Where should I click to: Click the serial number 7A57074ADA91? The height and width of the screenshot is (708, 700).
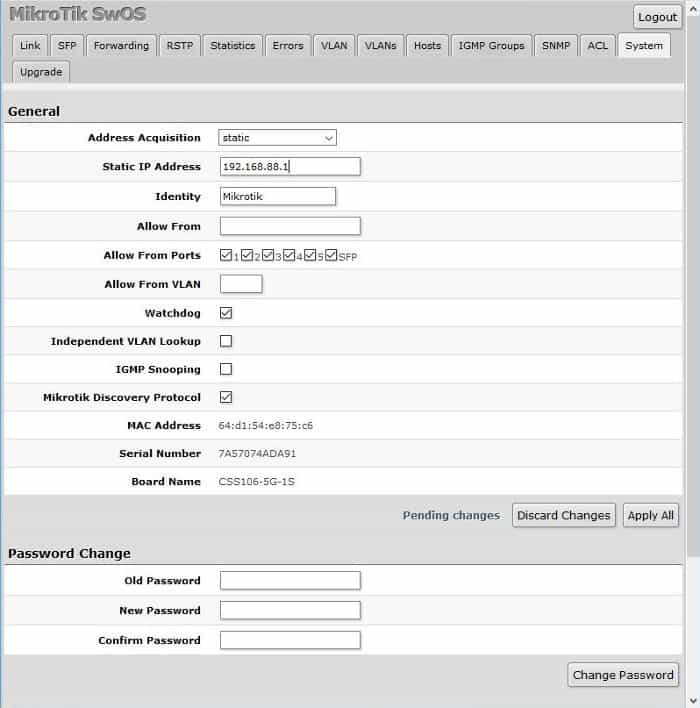[257, 453]
